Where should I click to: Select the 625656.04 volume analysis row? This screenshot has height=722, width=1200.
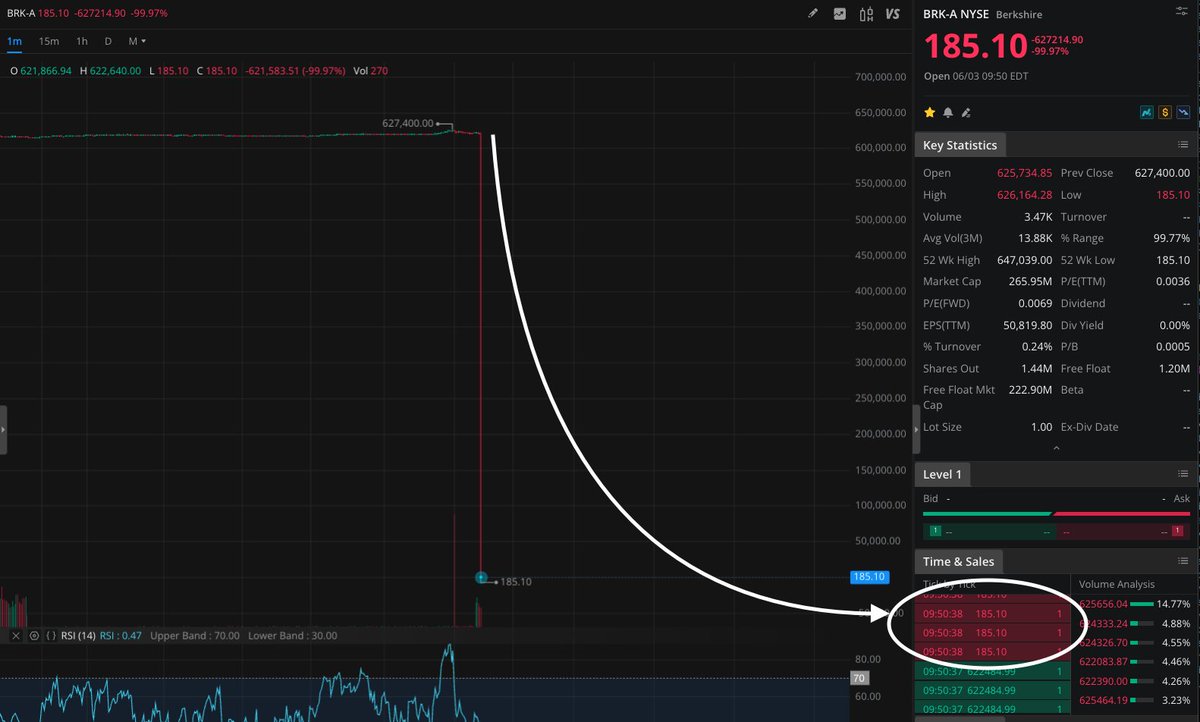click(x=1135, y=604)
